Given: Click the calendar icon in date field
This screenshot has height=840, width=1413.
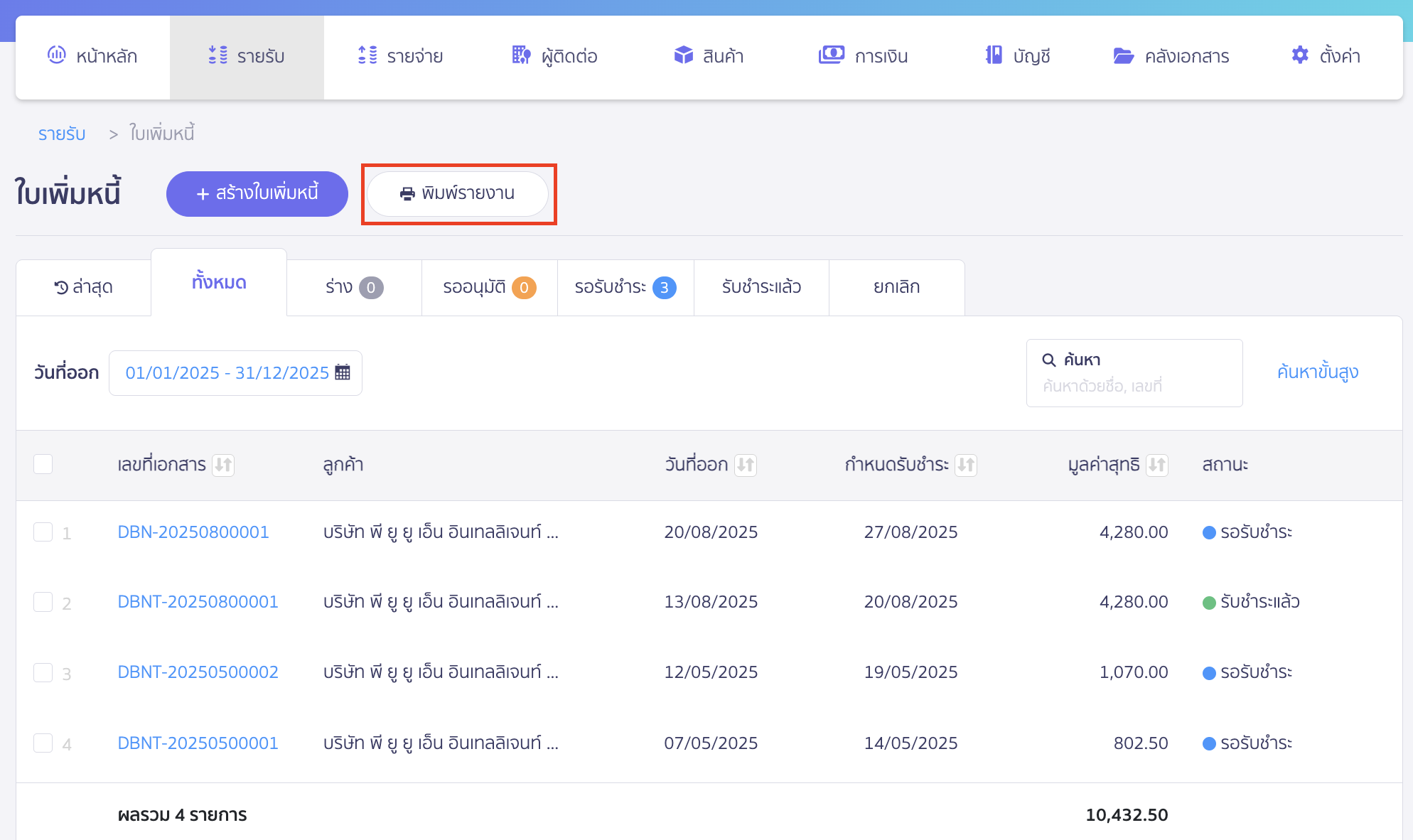Looking at the screenshot, I should 343,372.
